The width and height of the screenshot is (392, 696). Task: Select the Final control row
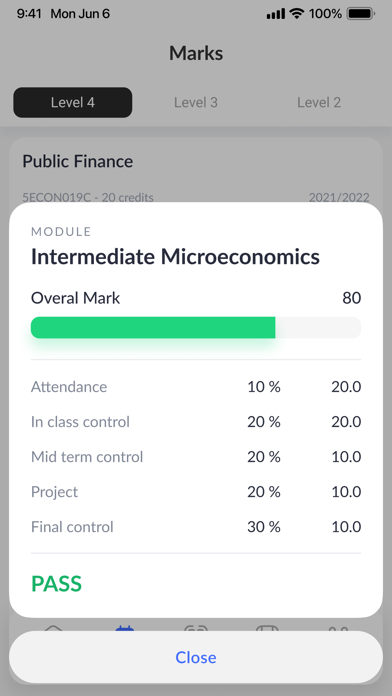[x=196, y=527]
